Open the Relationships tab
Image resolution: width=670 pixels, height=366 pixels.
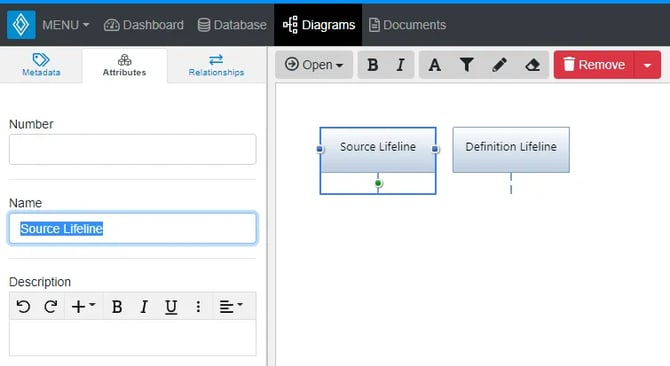(216, 65)
